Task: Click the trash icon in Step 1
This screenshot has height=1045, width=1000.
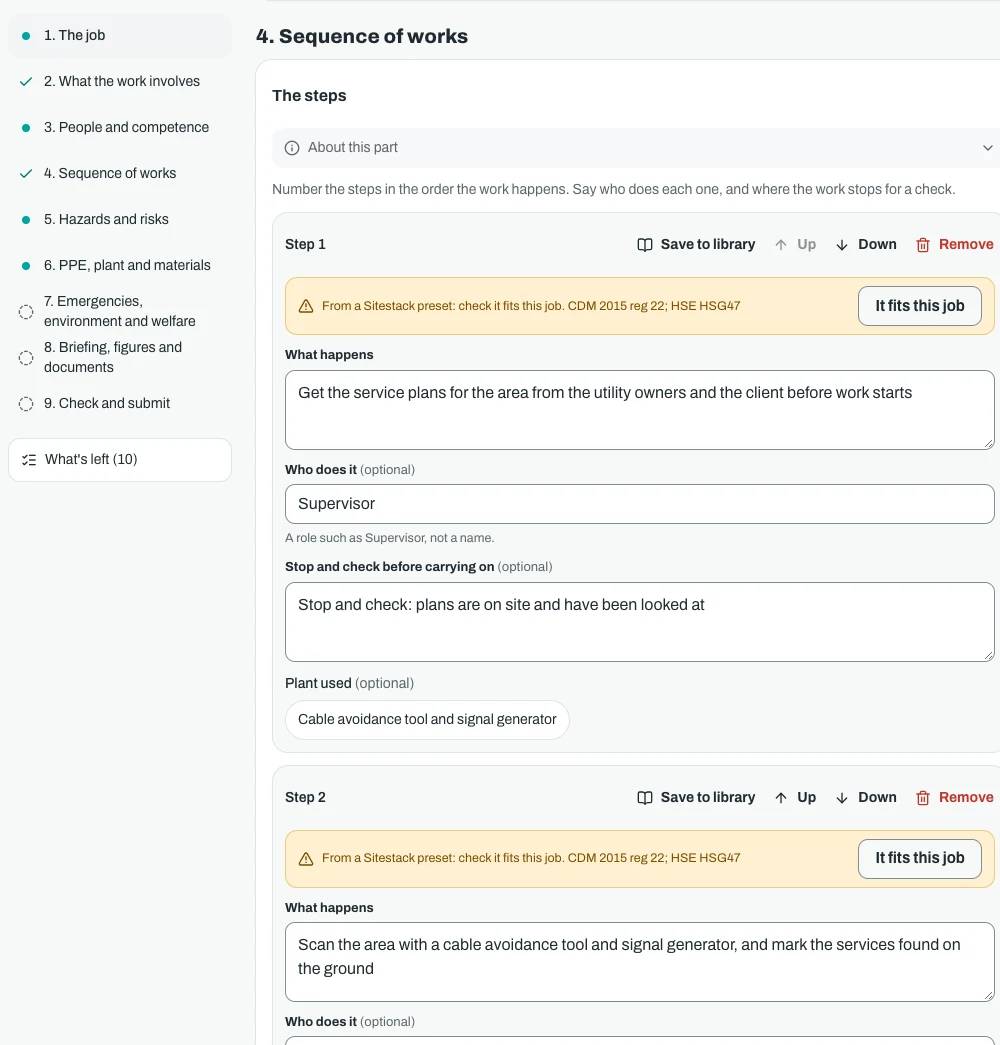Action: pos(923,245)
